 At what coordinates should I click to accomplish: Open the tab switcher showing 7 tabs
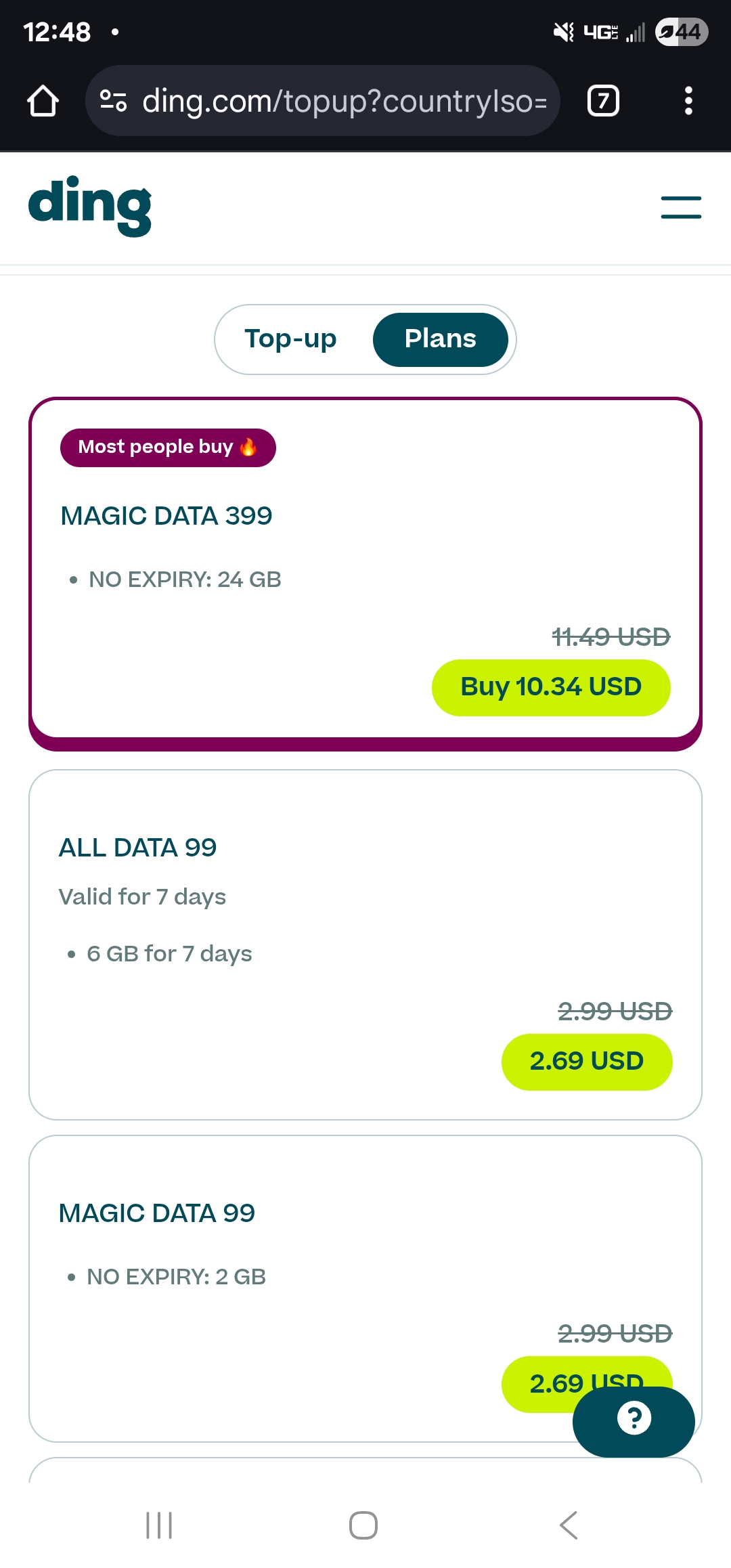click(x=603, y=101)
